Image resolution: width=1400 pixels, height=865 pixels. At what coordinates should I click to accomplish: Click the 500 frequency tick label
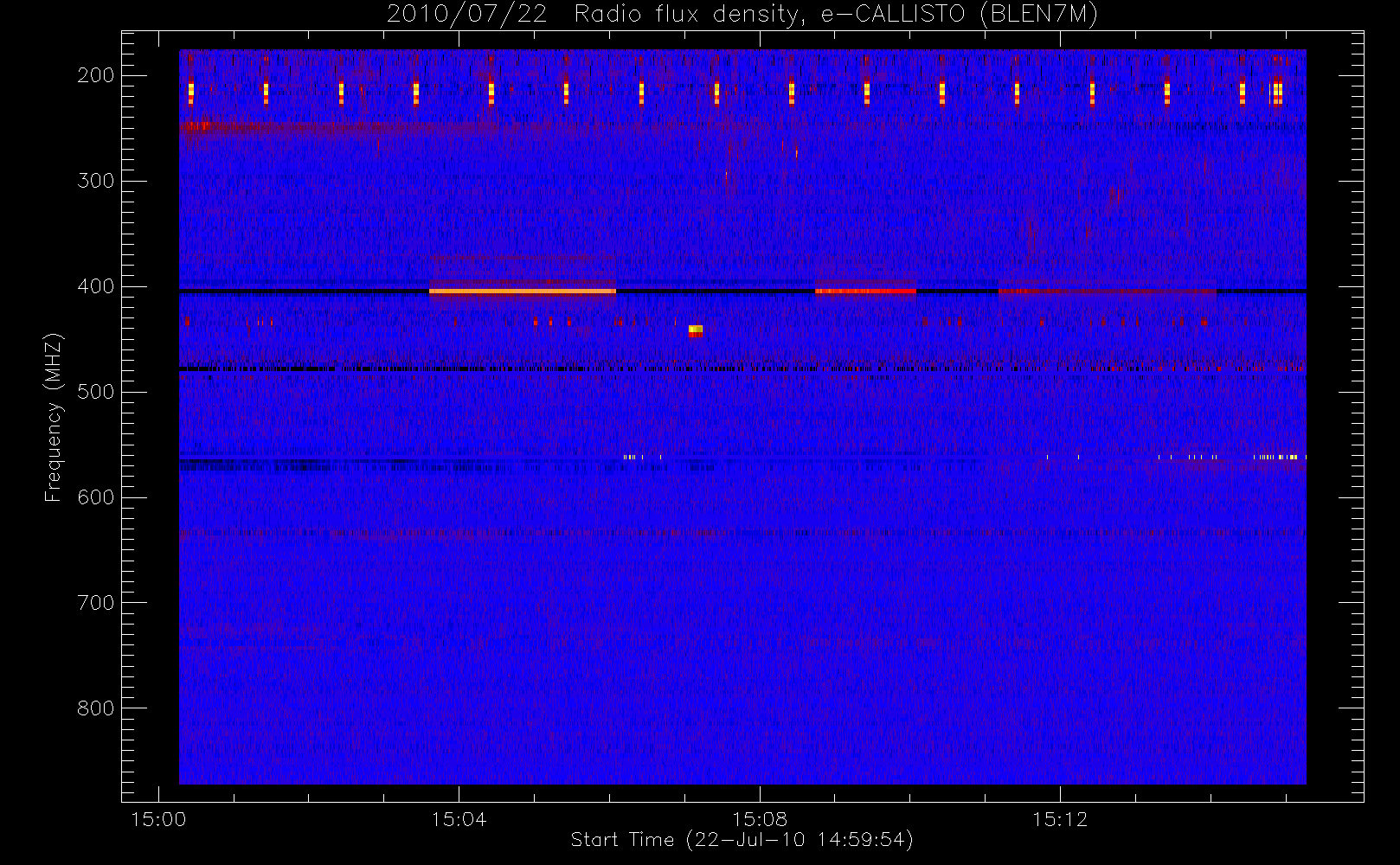tap(96, 392)
